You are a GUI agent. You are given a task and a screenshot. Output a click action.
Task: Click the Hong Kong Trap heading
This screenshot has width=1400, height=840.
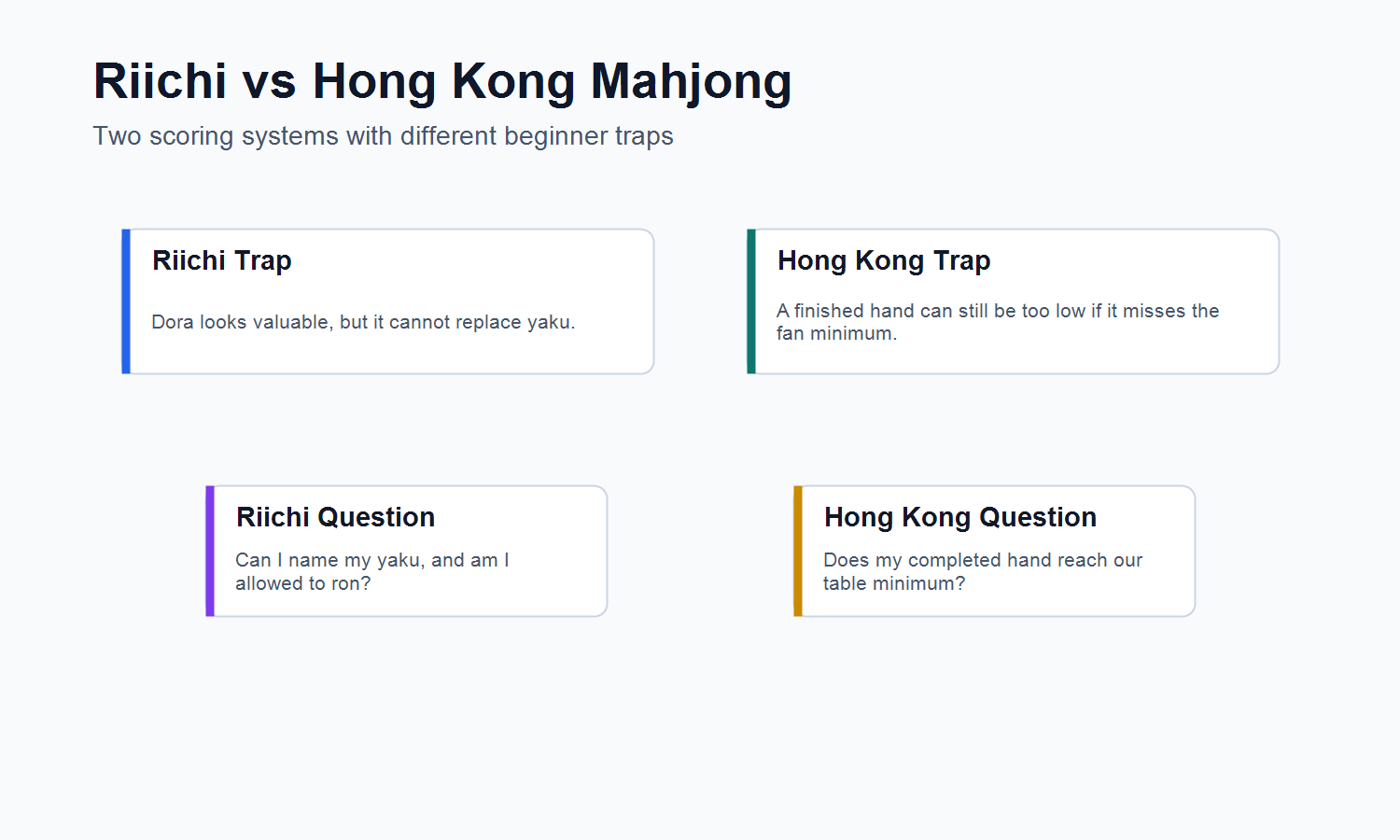(x=884, y=260)
